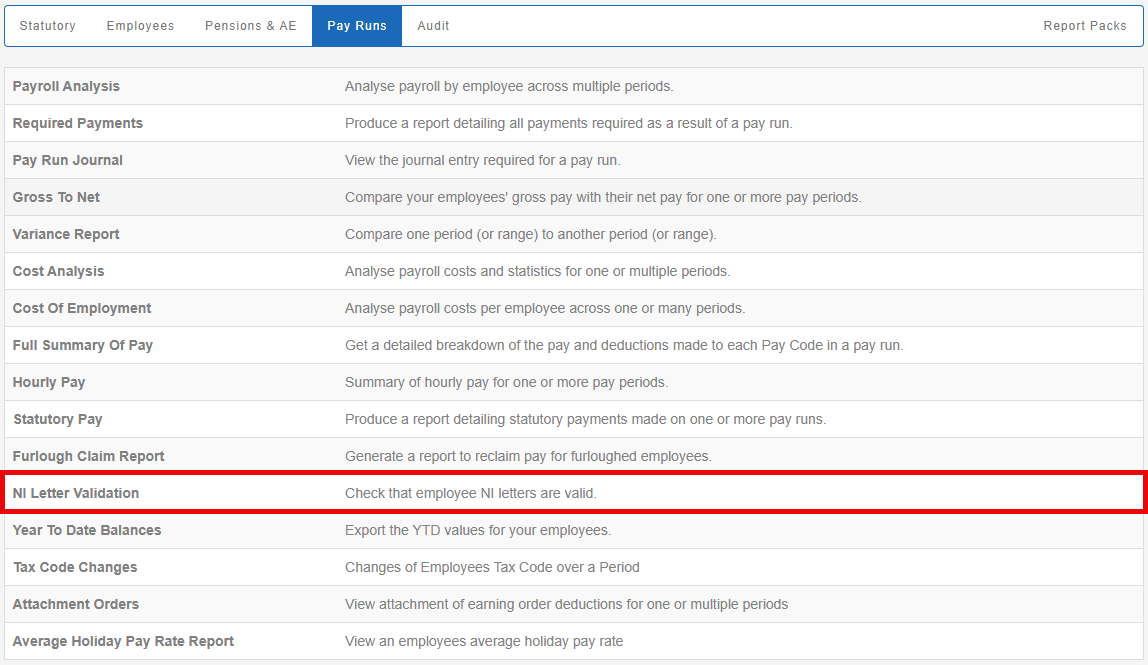This screenshot has height=665, width=1148.
Task: Select the Pensions & AE tab
Action: click(251, 26)
